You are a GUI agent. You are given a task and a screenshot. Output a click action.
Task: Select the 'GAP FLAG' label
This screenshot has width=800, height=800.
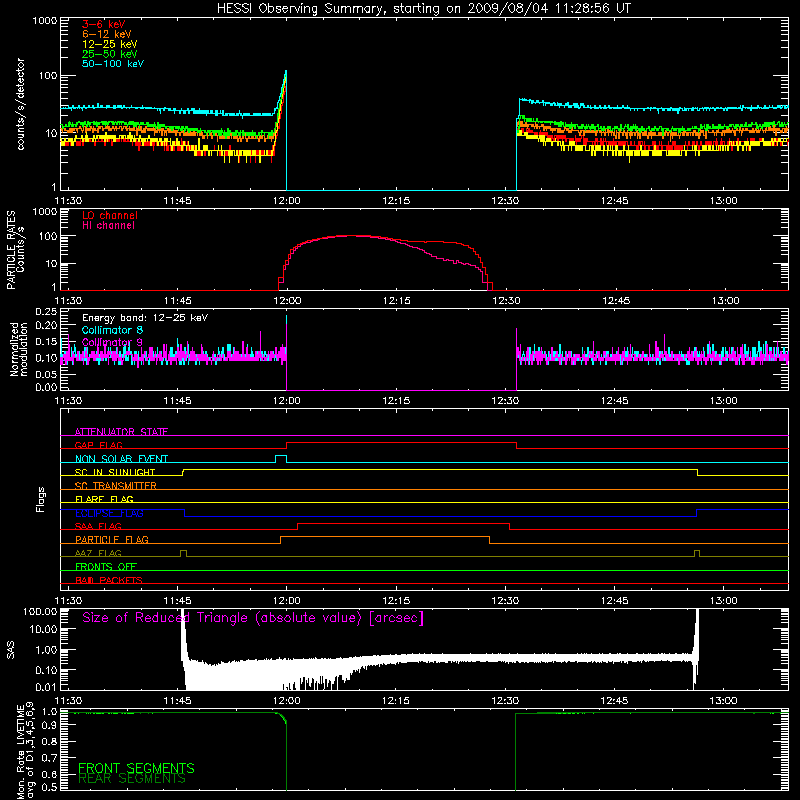[98, 445]
